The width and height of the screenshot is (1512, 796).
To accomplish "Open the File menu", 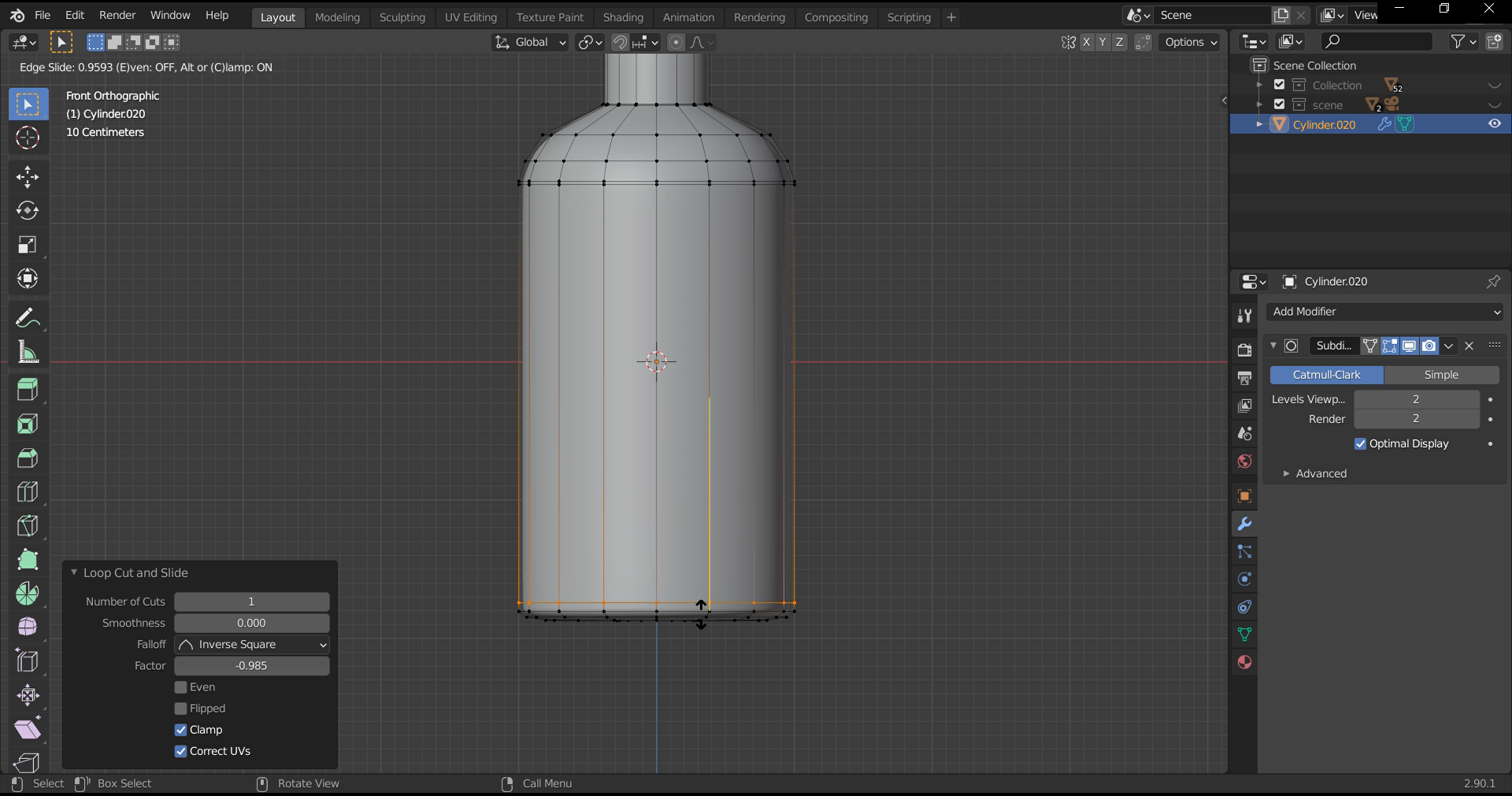I will point(43,15).
